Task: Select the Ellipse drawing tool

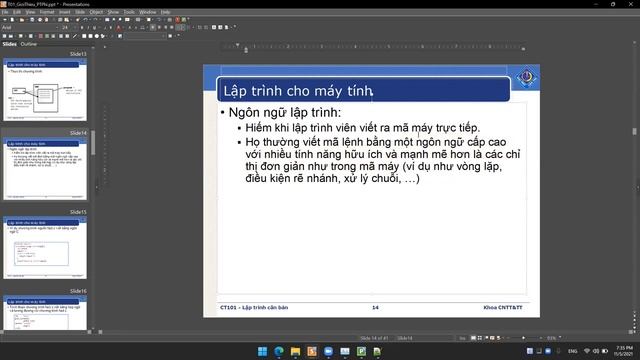Action: [x=97, y=36]
